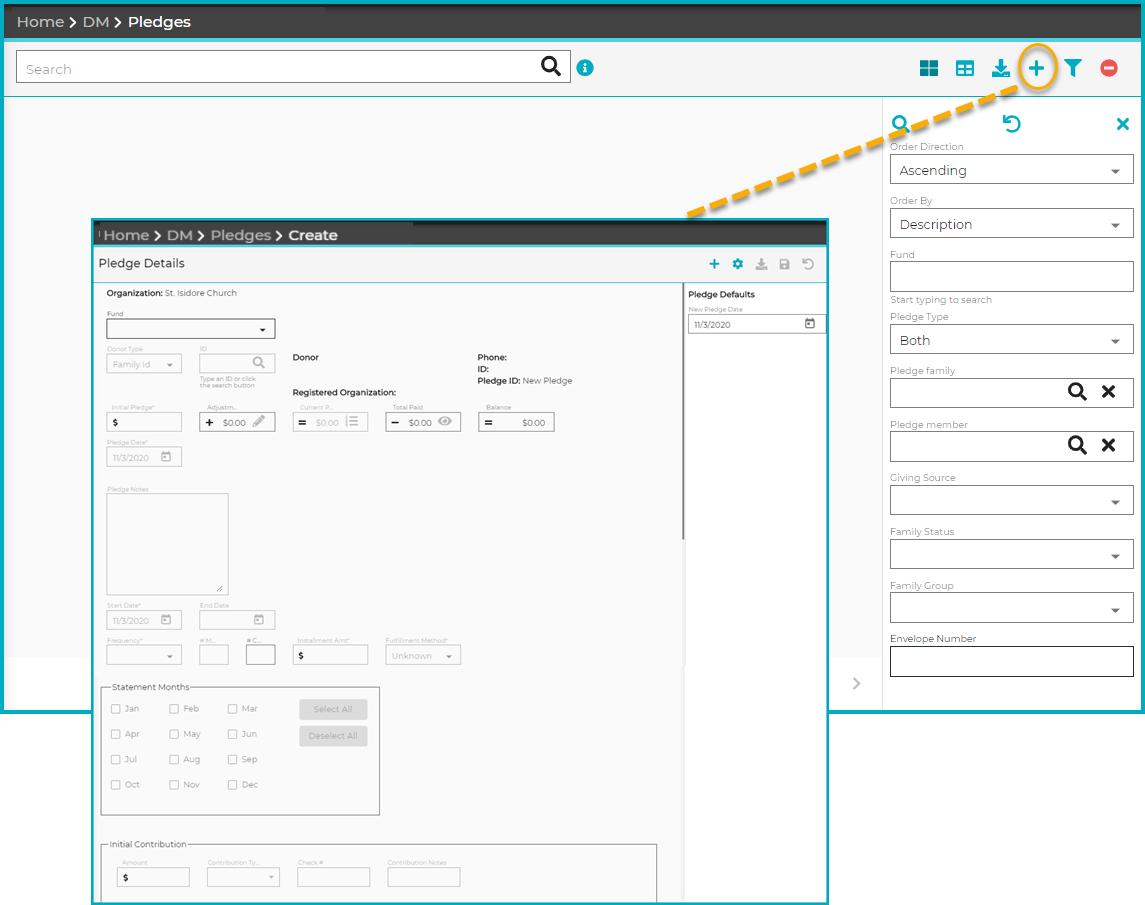Check the Aug statement month
Screen dimensions: 1145x905
[174, 760]
